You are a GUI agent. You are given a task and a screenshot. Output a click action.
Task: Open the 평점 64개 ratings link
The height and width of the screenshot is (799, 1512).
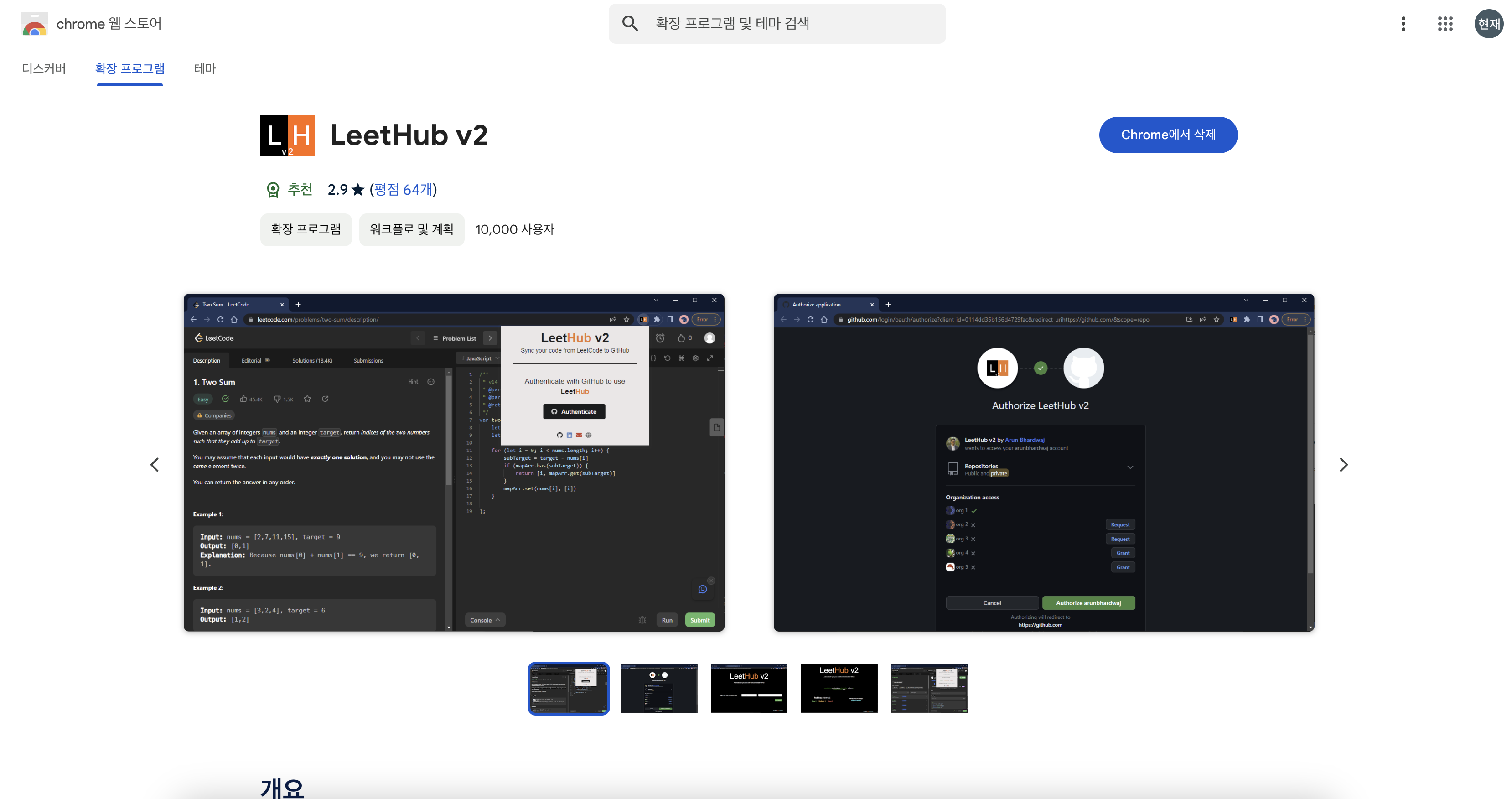tap(403, 190)
